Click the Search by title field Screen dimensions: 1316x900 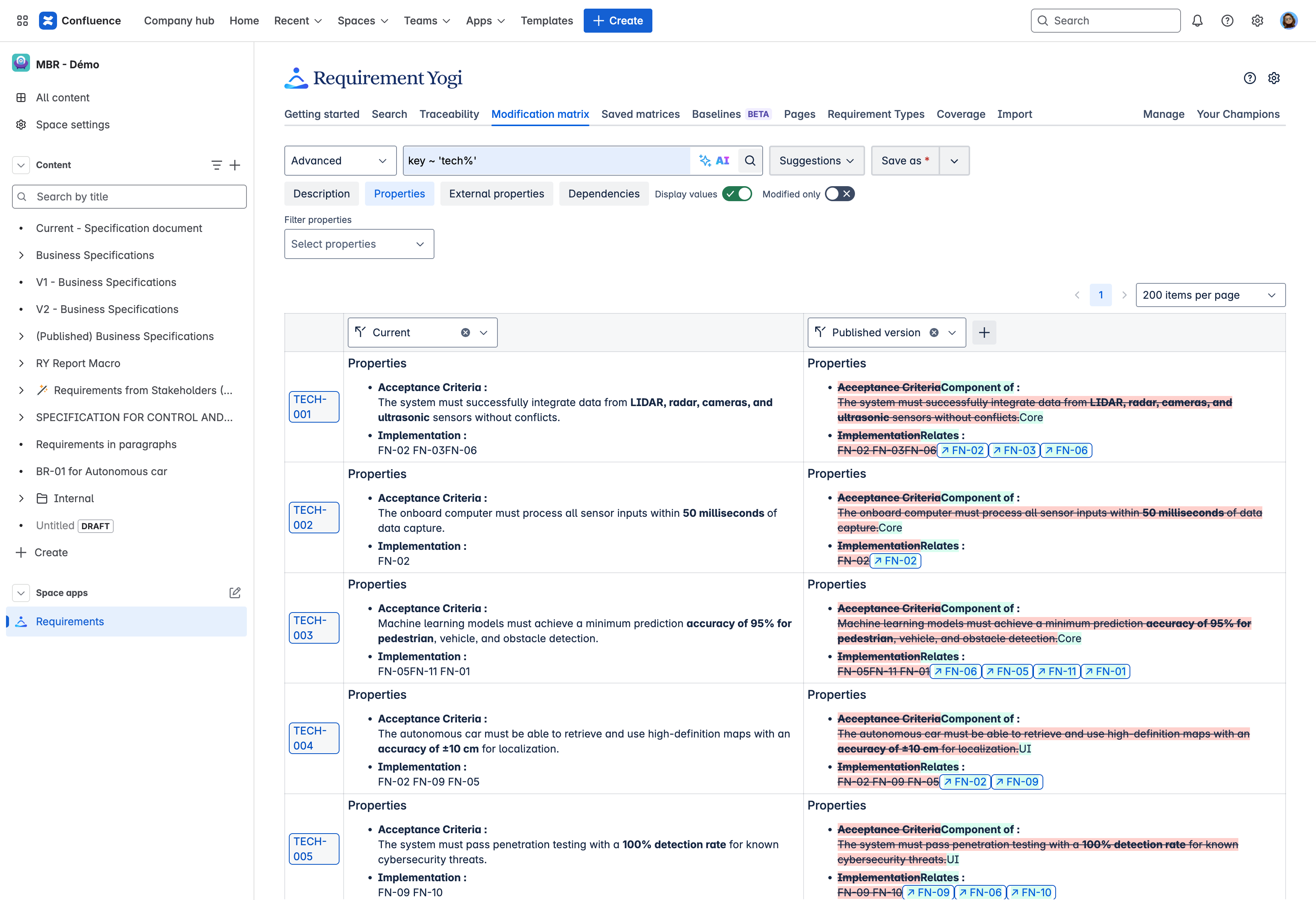(x=129, y=197)
